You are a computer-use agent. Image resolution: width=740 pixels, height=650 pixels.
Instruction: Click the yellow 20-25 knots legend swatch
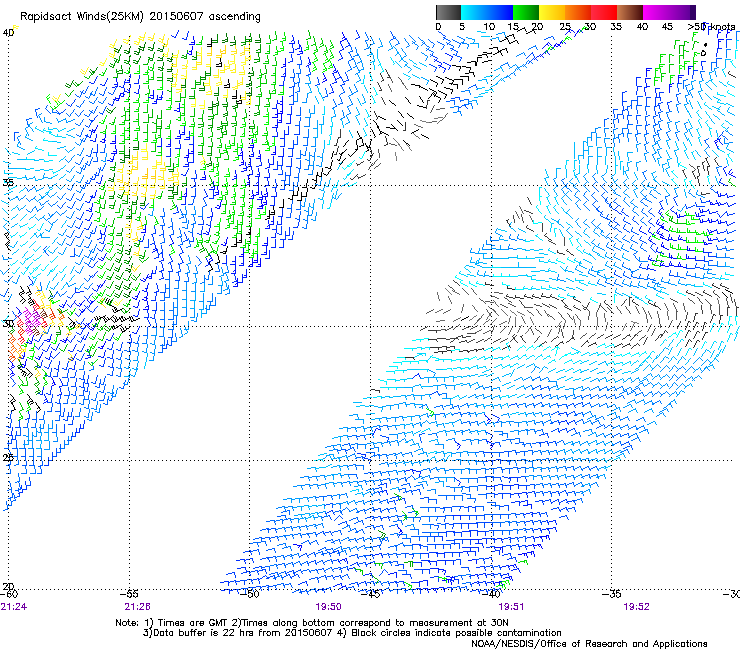[x=552, y=12]
